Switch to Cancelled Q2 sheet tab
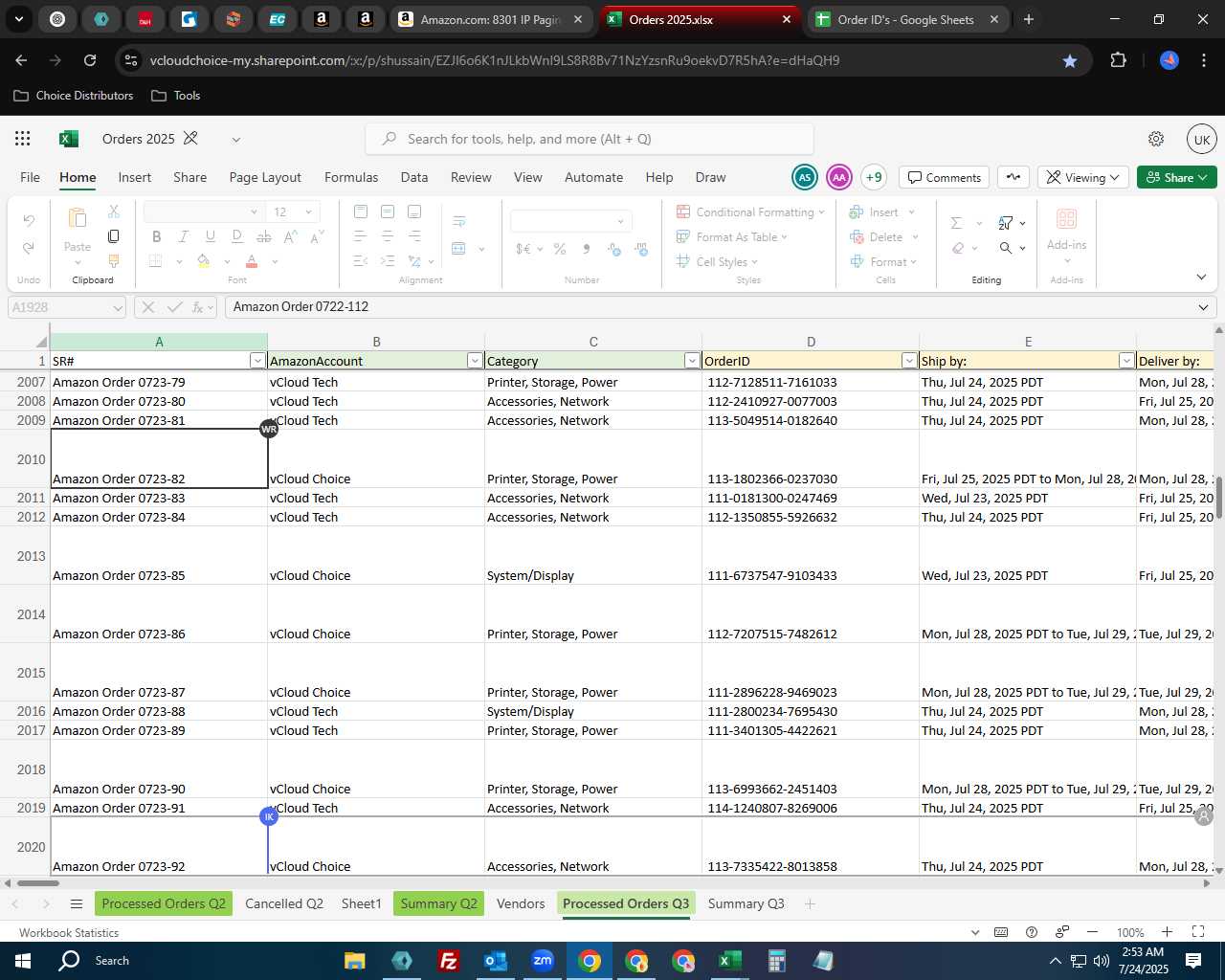The image size is (1225, 980). [284, 903]
